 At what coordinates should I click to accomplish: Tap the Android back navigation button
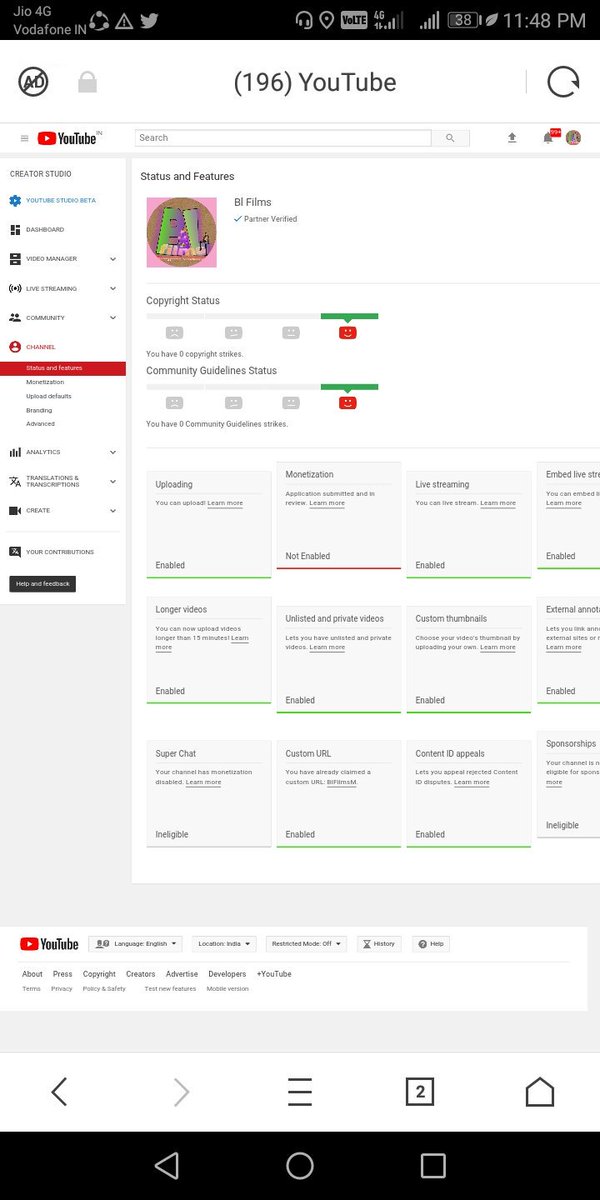coord(167,1165)
